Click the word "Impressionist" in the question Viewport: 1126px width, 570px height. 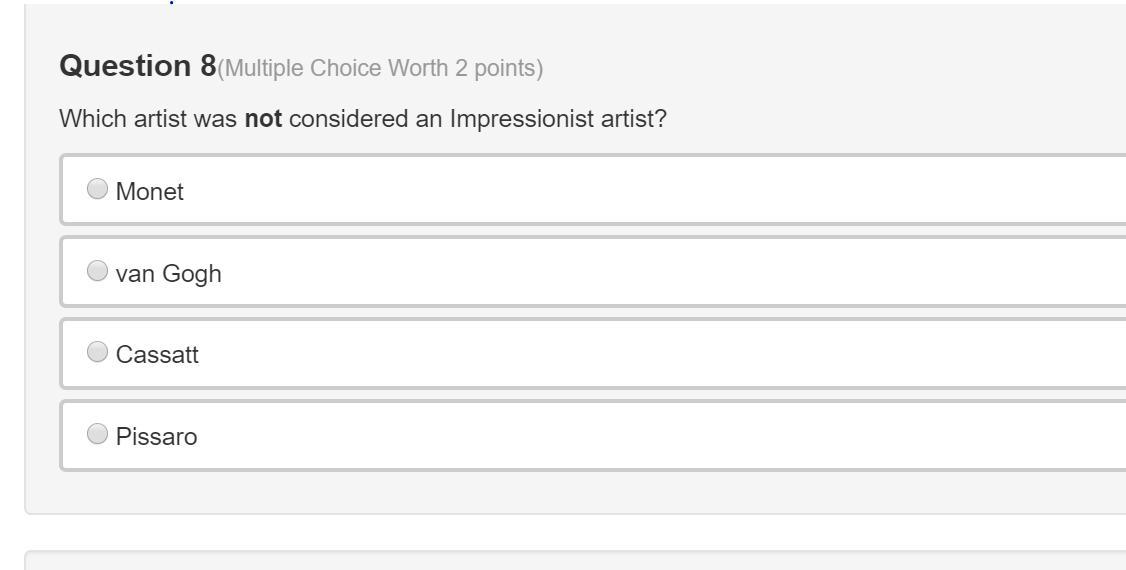[x=515, y=120]
